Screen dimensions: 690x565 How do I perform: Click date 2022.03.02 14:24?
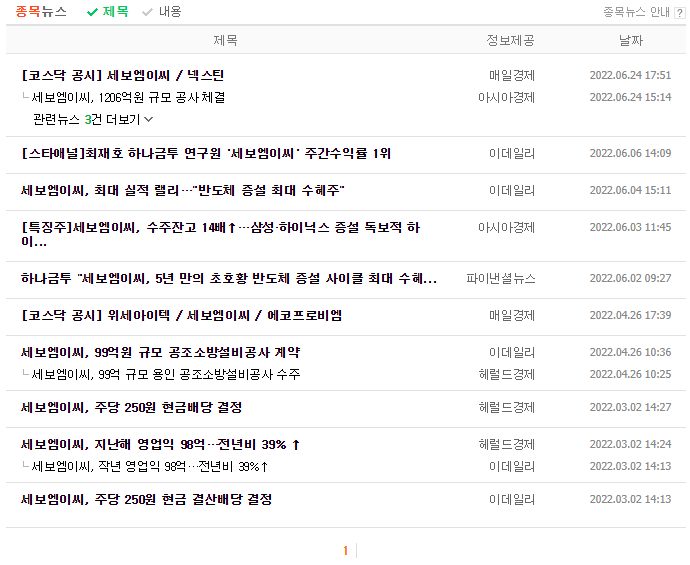(x=630, y=444)
